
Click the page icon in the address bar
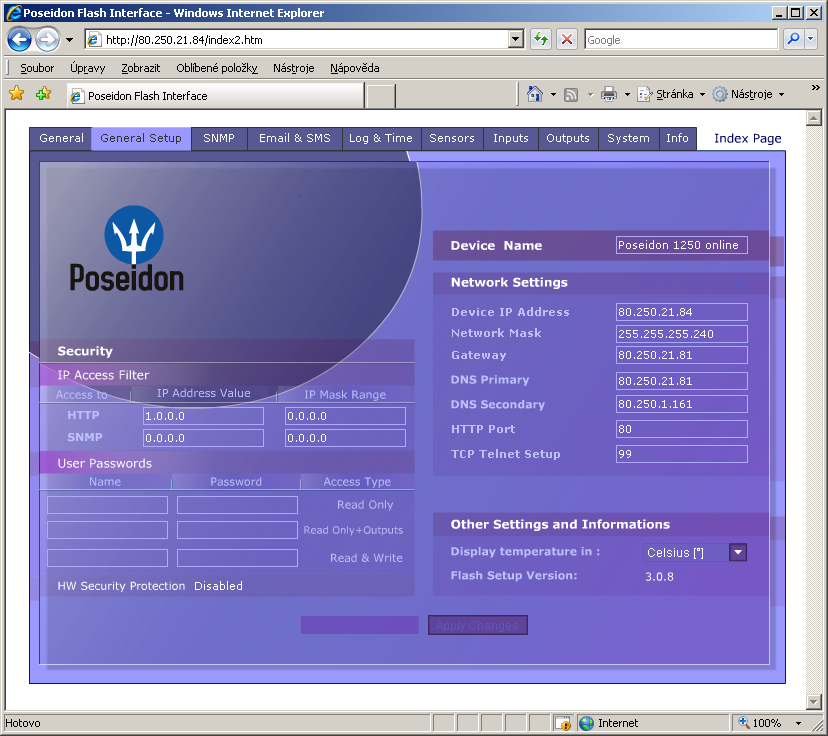(94, 40)
